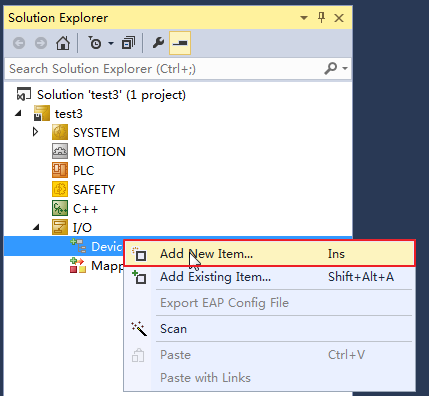Click the Forward navigation arrow icon

(x=41, y=43)
